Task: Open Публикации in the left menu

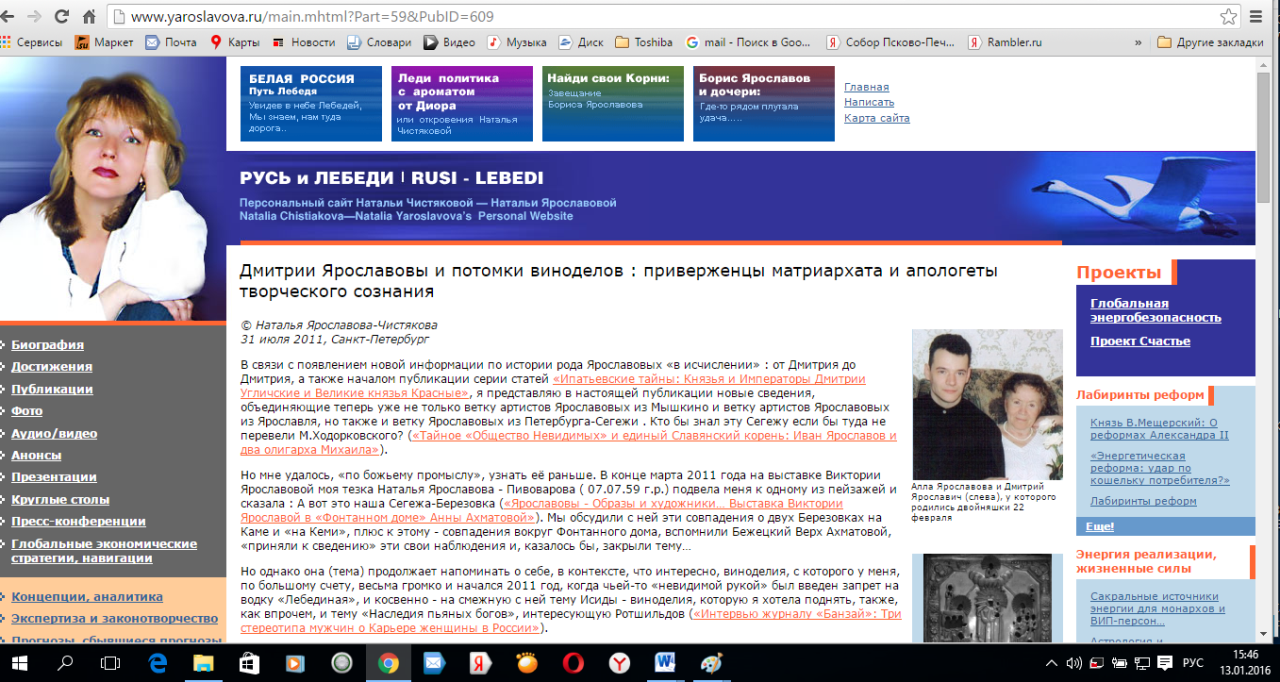Action: tap(52, 389)
